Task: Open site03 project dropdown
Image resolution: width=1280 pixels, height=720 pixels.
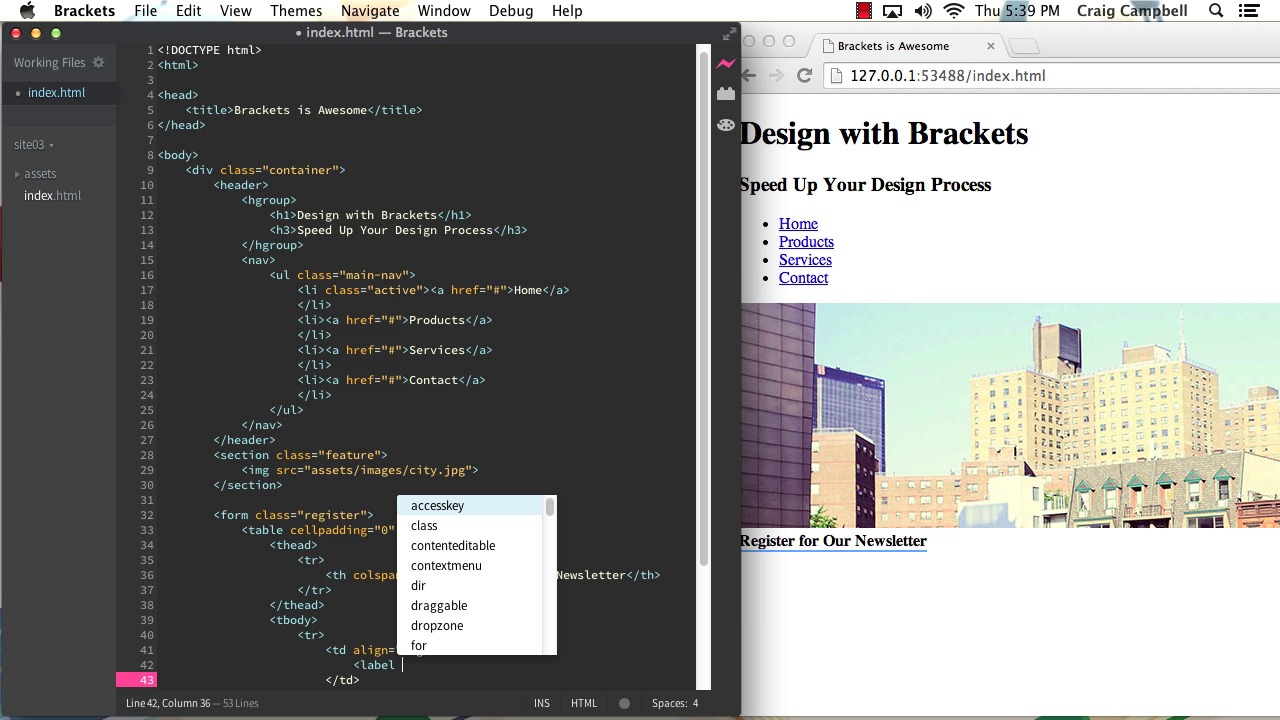Action: click(34, 145)
